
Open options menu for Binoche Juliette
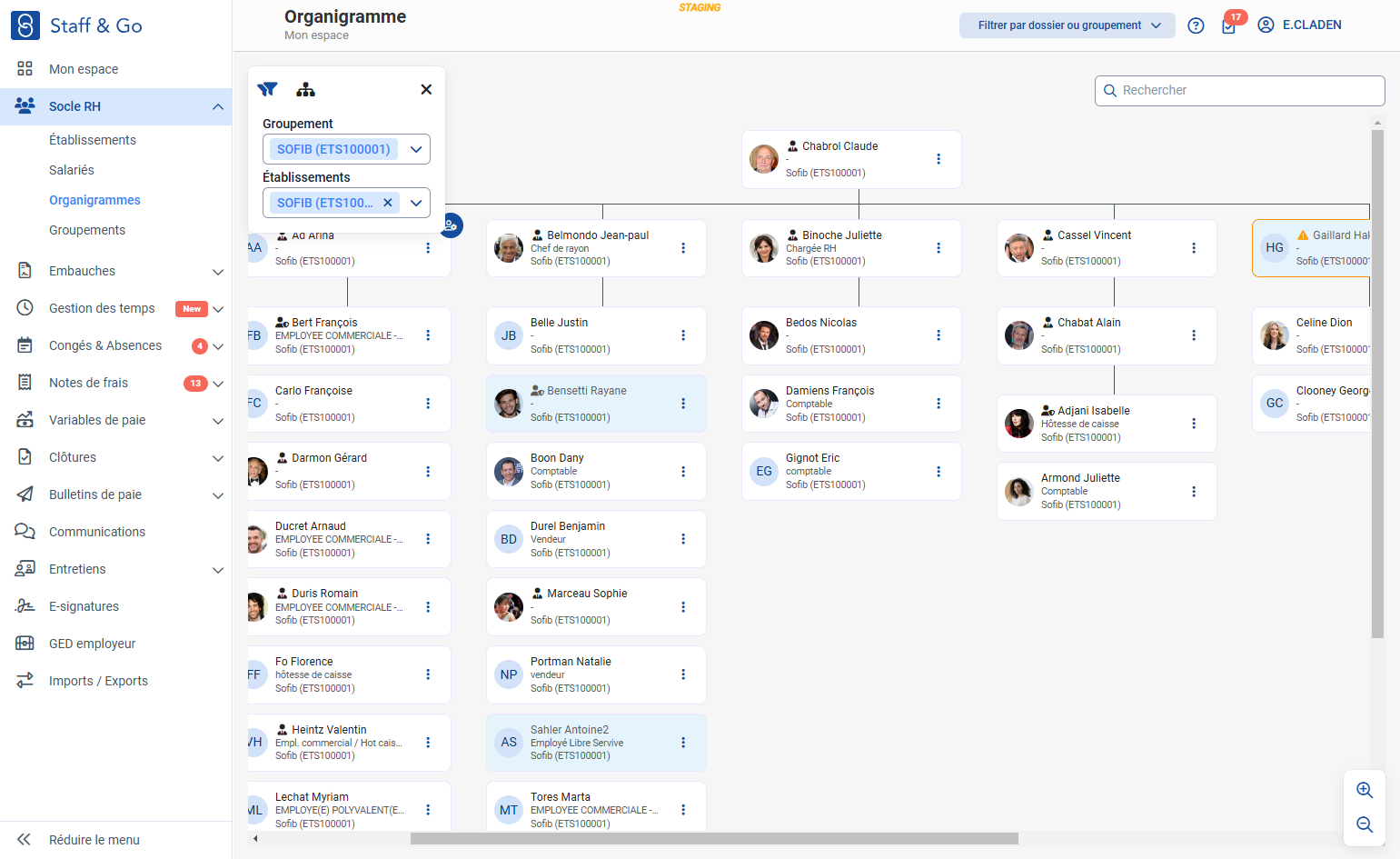click(x=938, y=248)
